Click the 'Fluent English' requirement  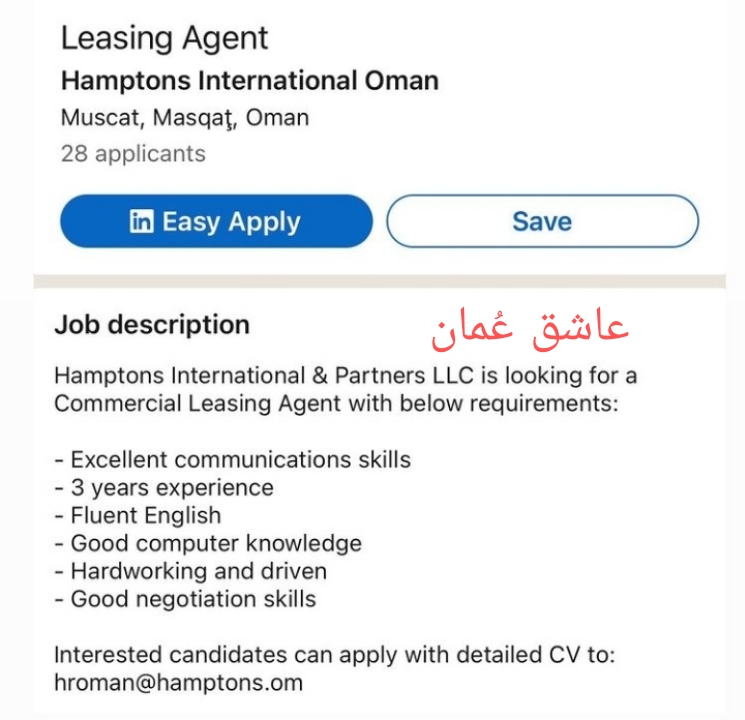pyautogui.click(x=137, y=516)
